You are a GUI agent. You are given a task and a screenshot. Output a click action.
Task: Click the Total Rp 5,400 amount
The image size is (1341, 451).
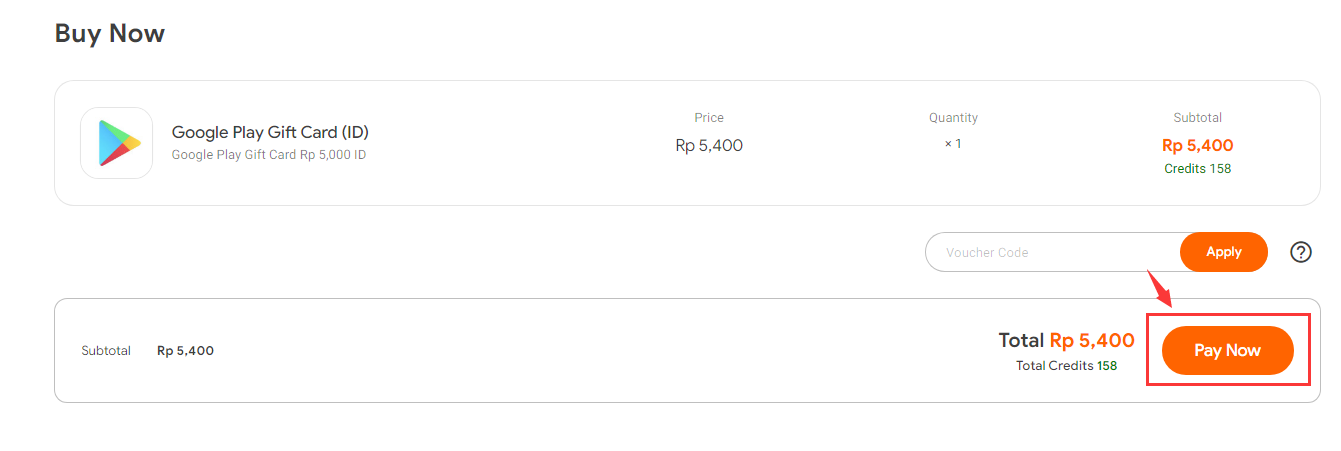[x=1066, y=340]
